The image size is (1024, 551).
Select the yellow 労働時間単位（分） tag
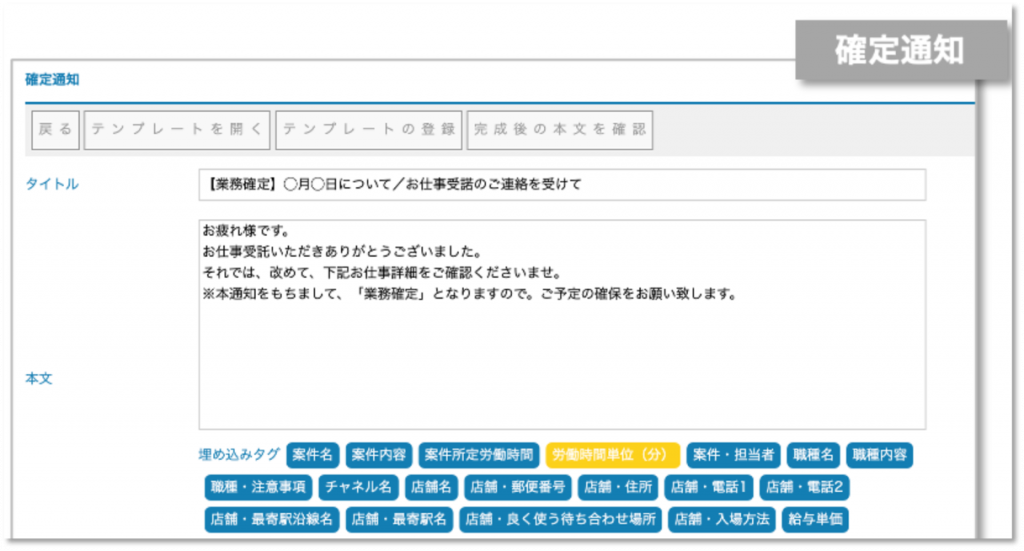(x=613, y=455)
